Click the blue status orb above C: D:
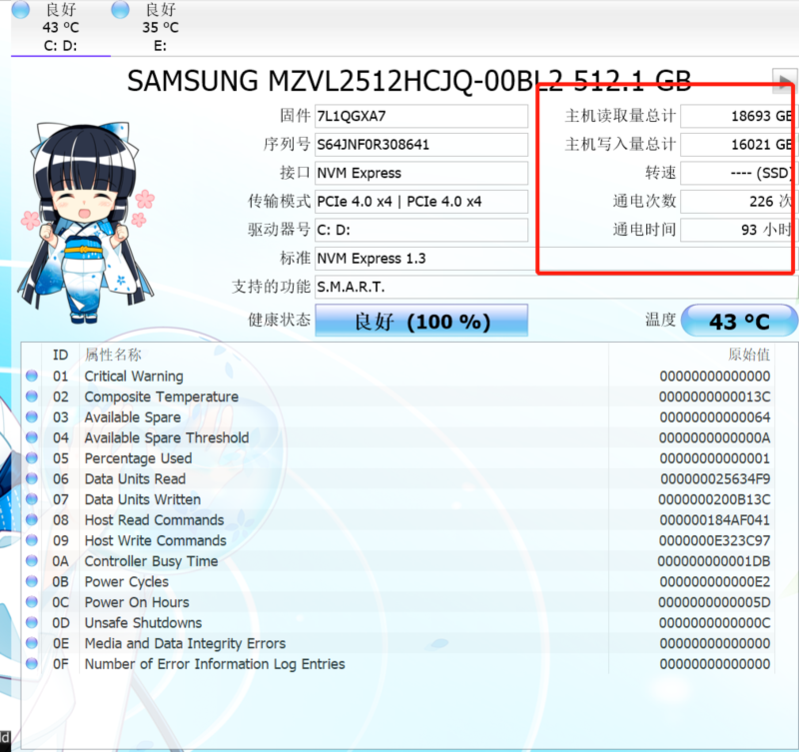Screen dimensions: 799x752 click(x=21, y=10)
